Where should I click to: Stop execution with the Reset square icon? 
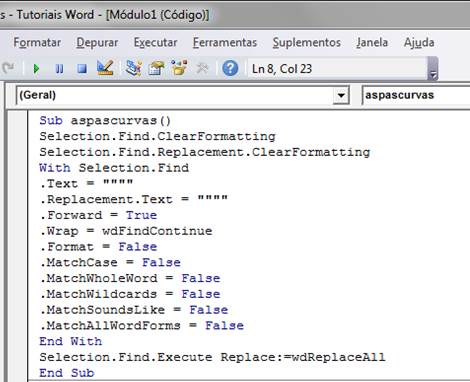tap(82, 69)
